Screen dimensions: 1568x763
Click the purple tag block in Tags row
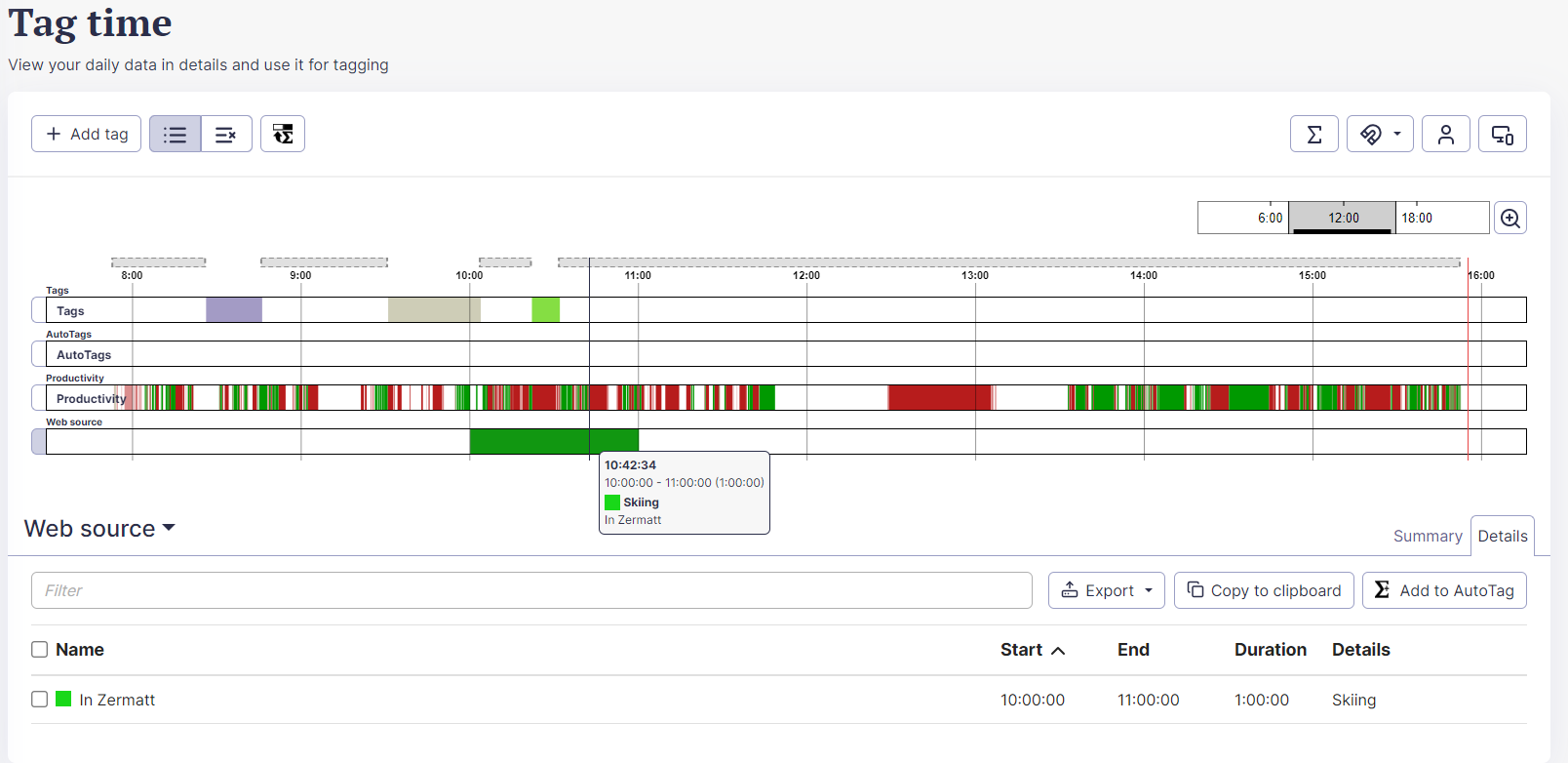(x=234, y=310)
